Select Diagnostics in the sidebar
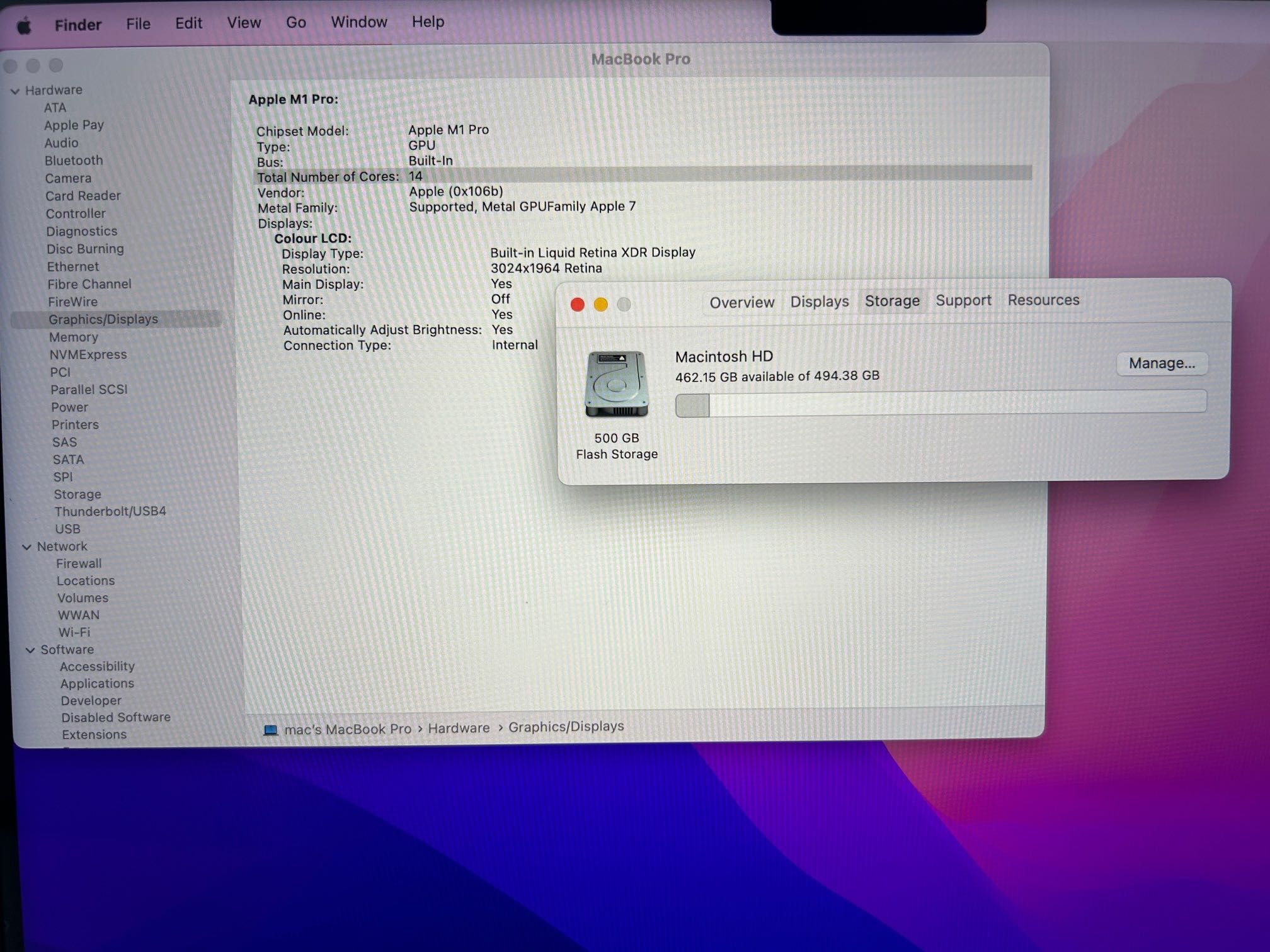The image size is (1270, 952). pos(81,231)
